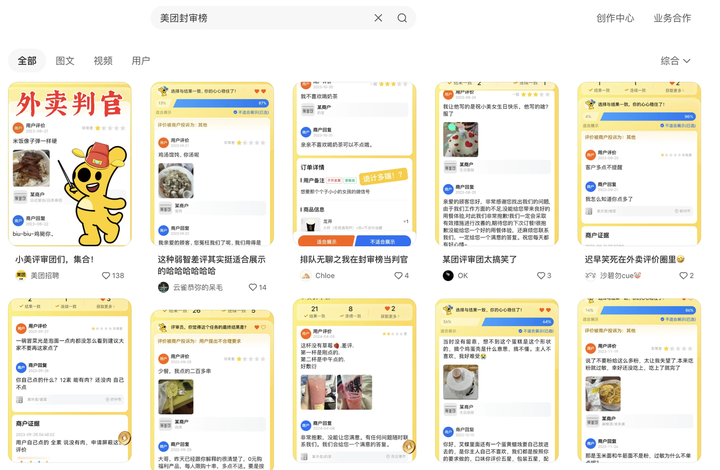The height and width of the screenshot is (470, 720).
Task: Open the 12素 review card with 商户证据
Action: pyautogui.click(x=70, y=380)
